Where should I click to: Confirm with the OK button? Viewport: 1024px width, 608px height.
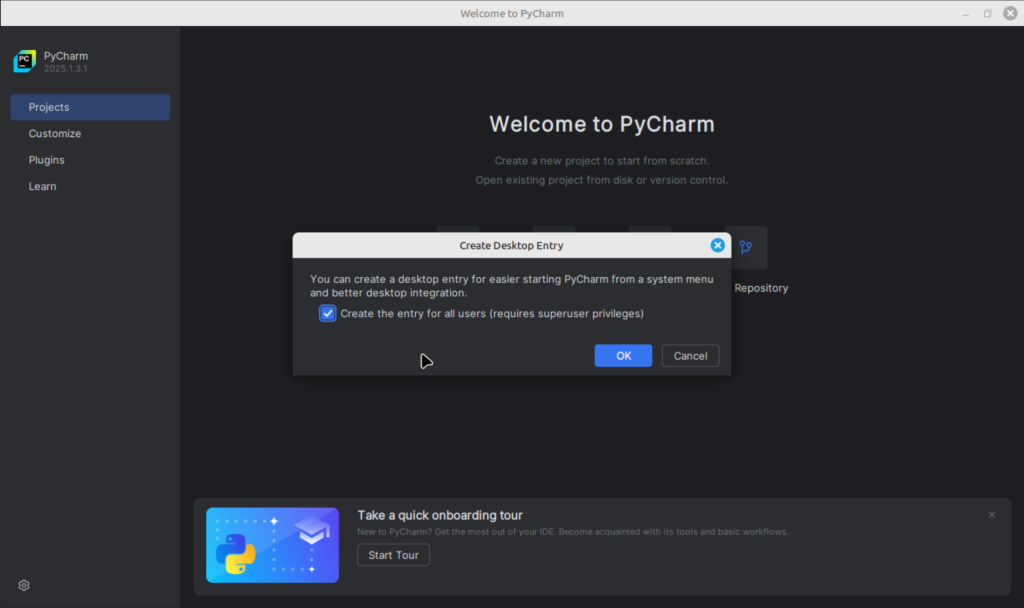coord(623,355)
